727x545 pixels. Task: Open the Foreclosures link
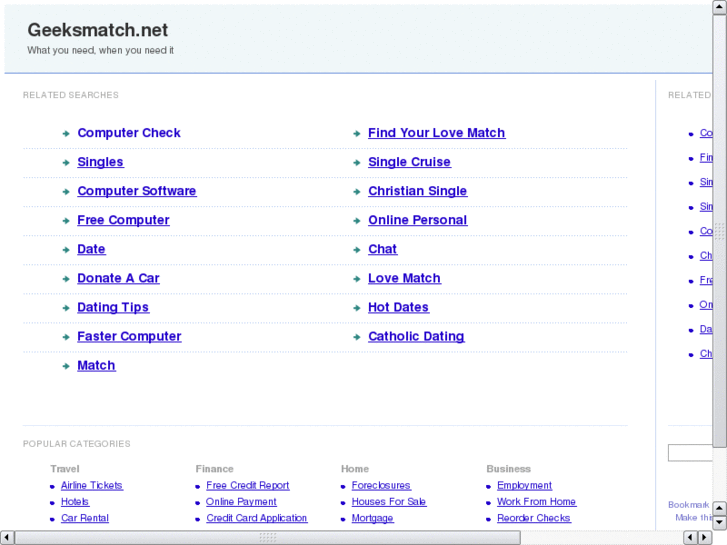pos(381,486)
